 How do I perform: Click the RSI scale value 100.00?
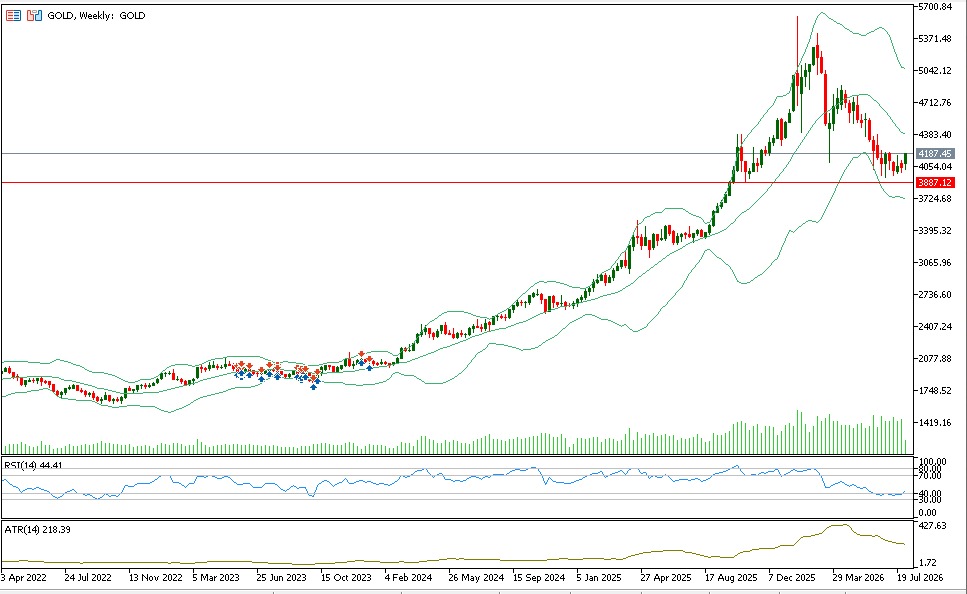pos(932,461)
